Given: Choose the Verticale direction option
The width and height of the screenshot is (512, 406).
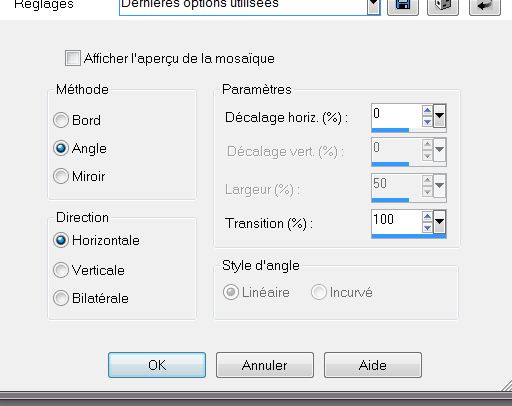Looking at the screenshot, I should point(61,270).
